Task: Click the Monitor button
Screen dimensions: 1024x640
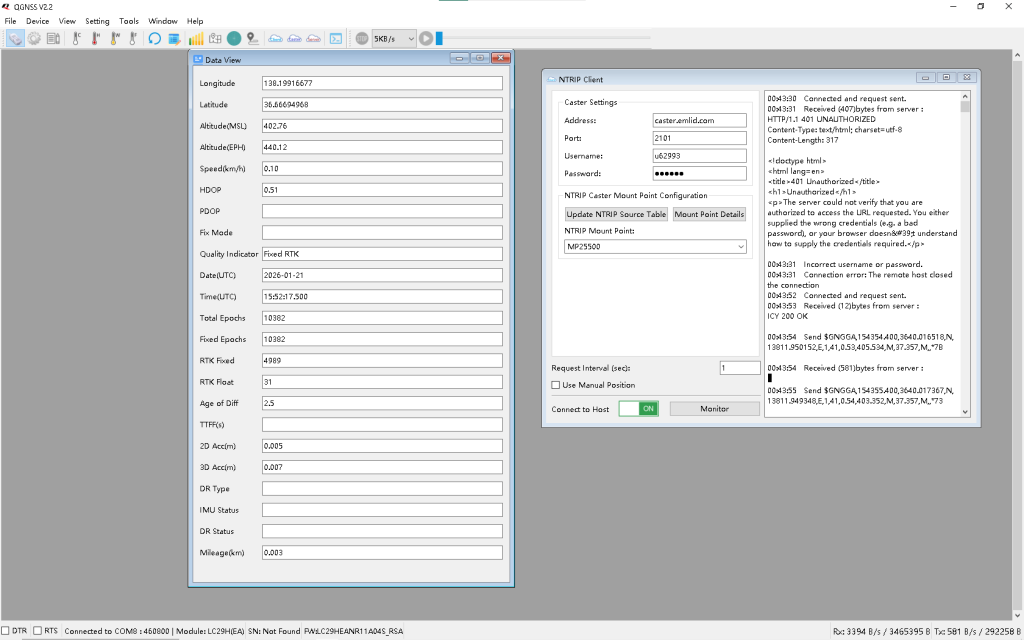Action: click(714, 408)
